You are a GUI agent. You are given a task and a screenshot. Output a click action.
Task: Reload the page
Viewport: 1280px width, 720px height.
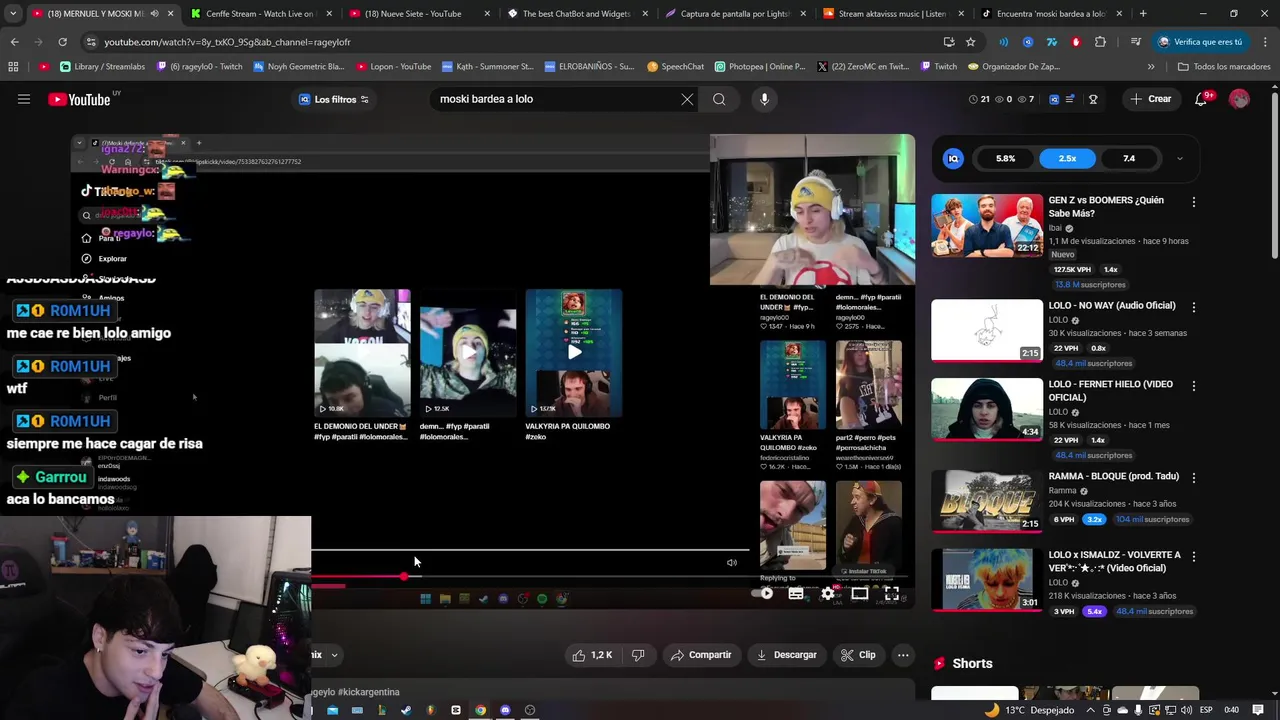click(x=62, y=42)
